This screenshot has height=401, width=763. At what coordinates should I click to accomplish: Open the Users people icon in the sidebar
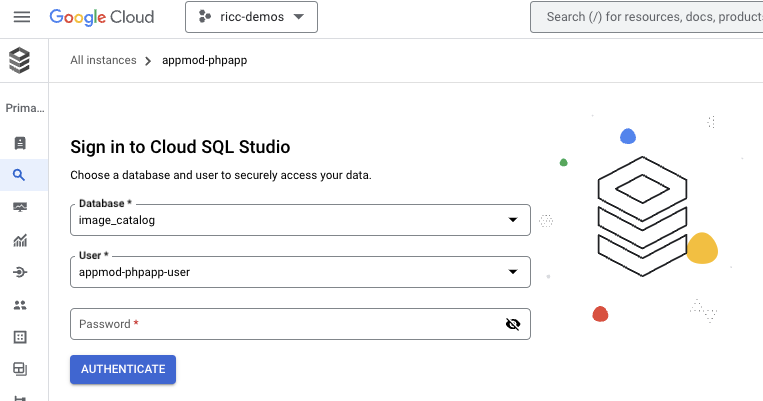(20, 305)
